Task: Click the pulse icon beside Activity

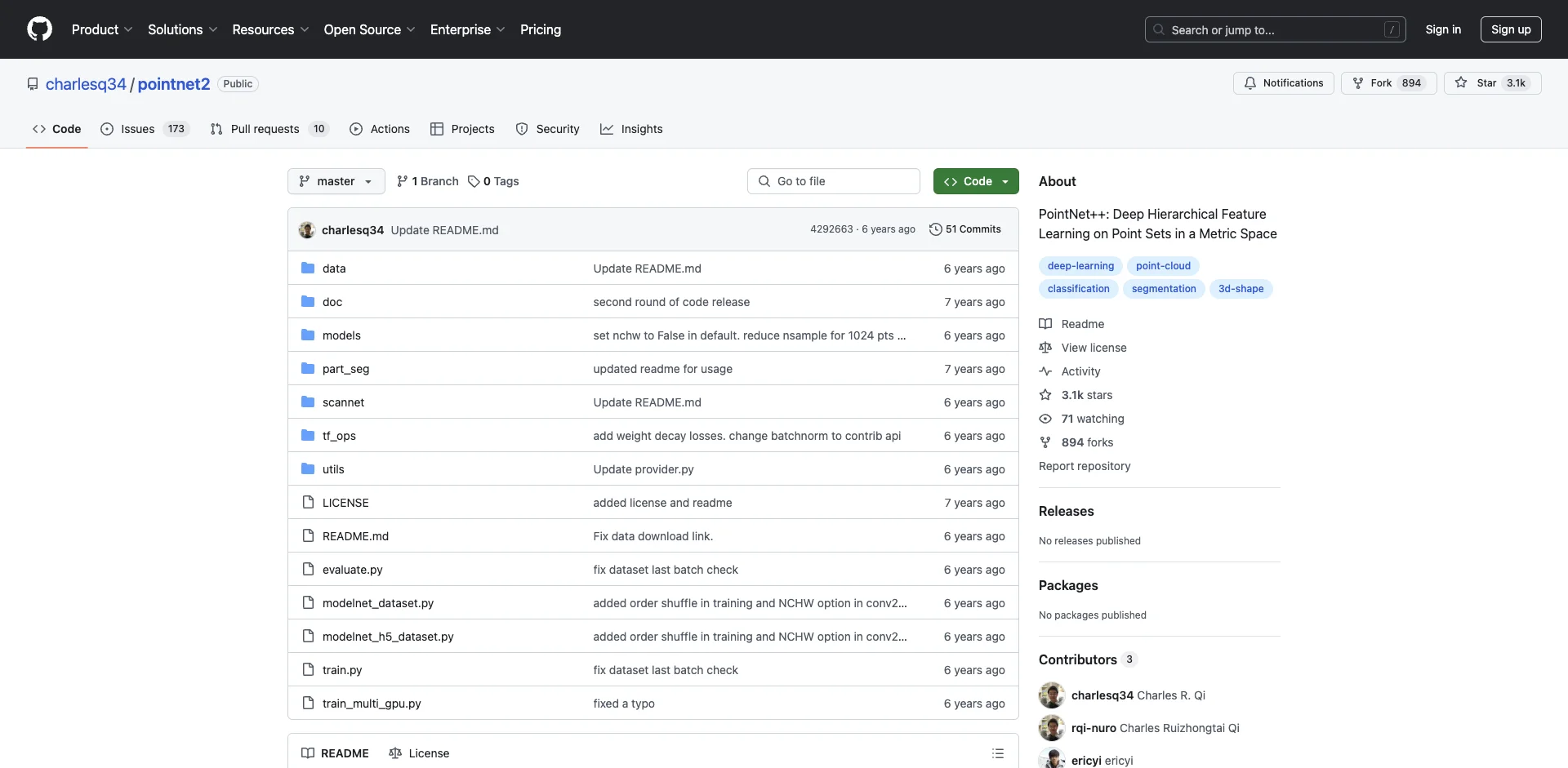Action: click(x=1045, y=371)
